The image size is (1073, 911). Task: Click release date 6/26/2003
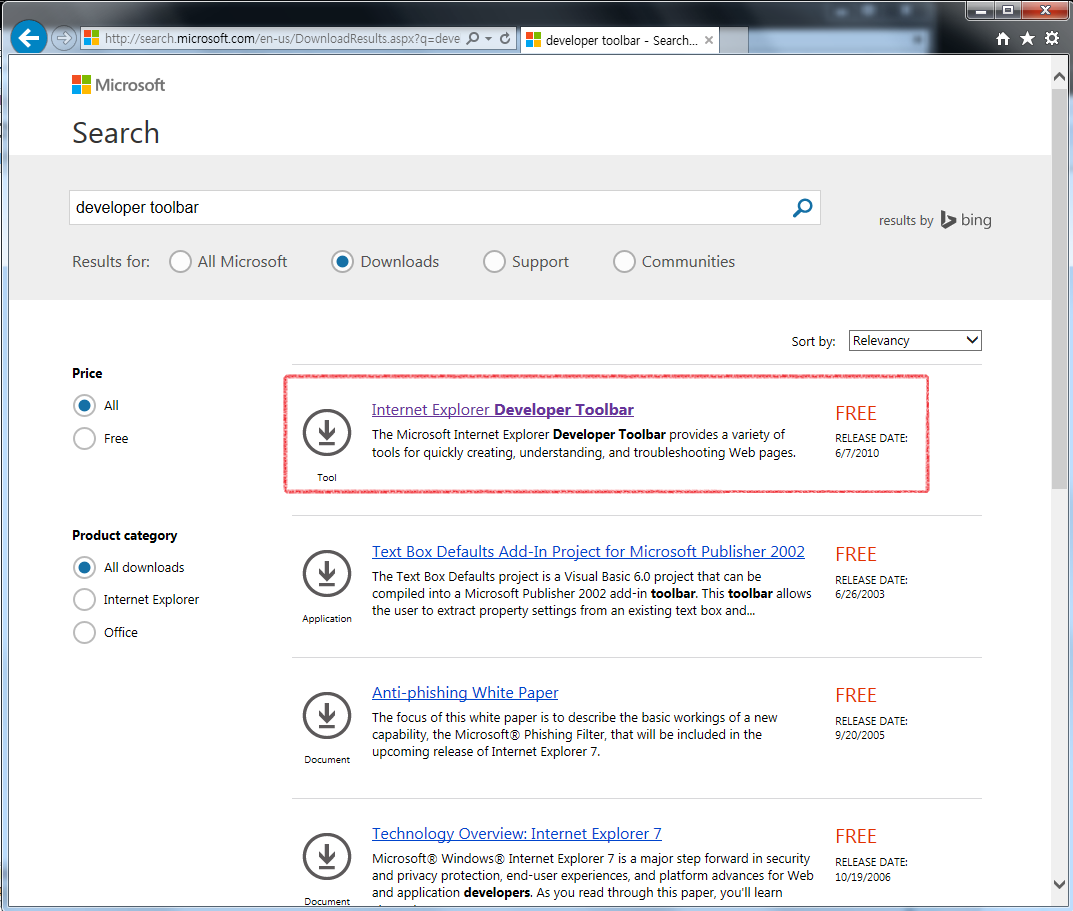(859, 594)
